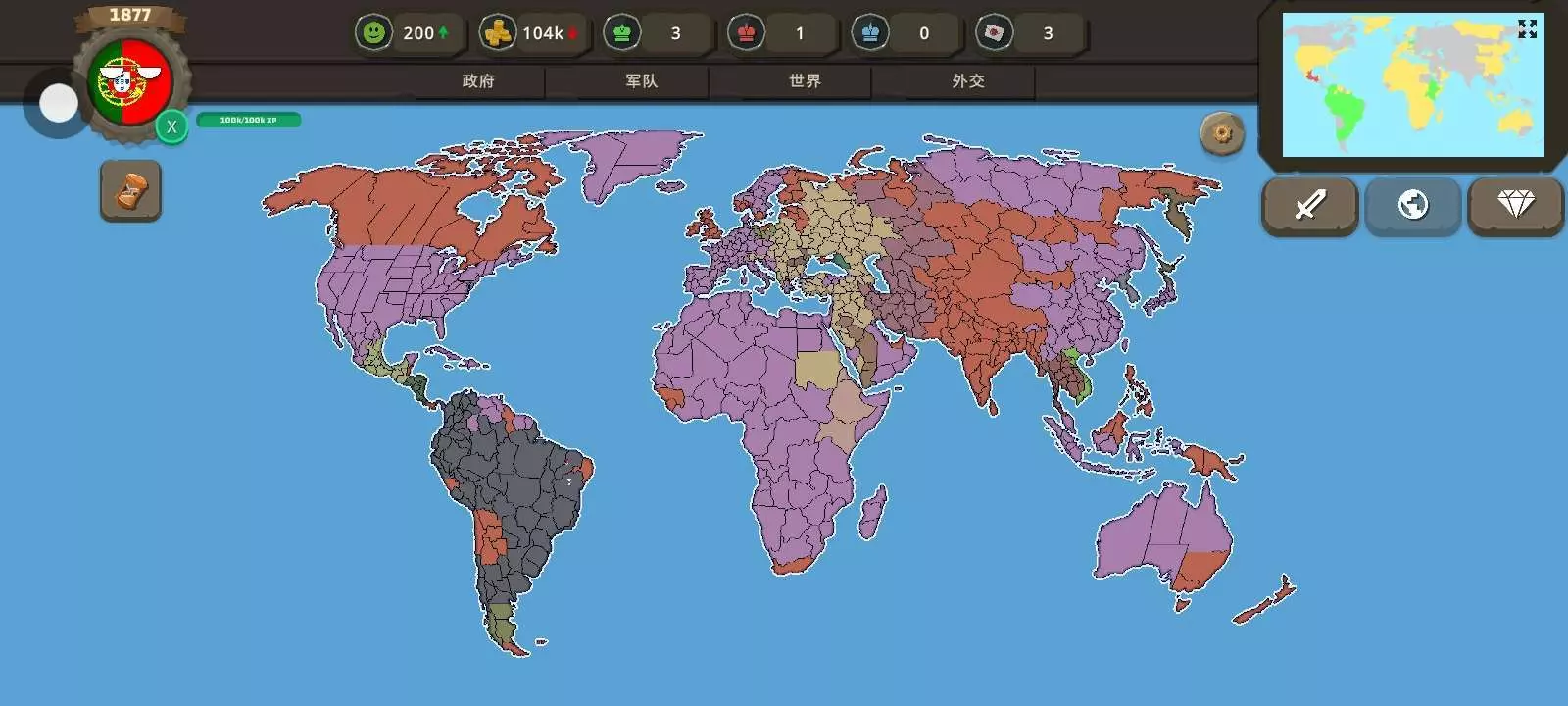Click the 100k XP progress bar

tap(249, 120)
